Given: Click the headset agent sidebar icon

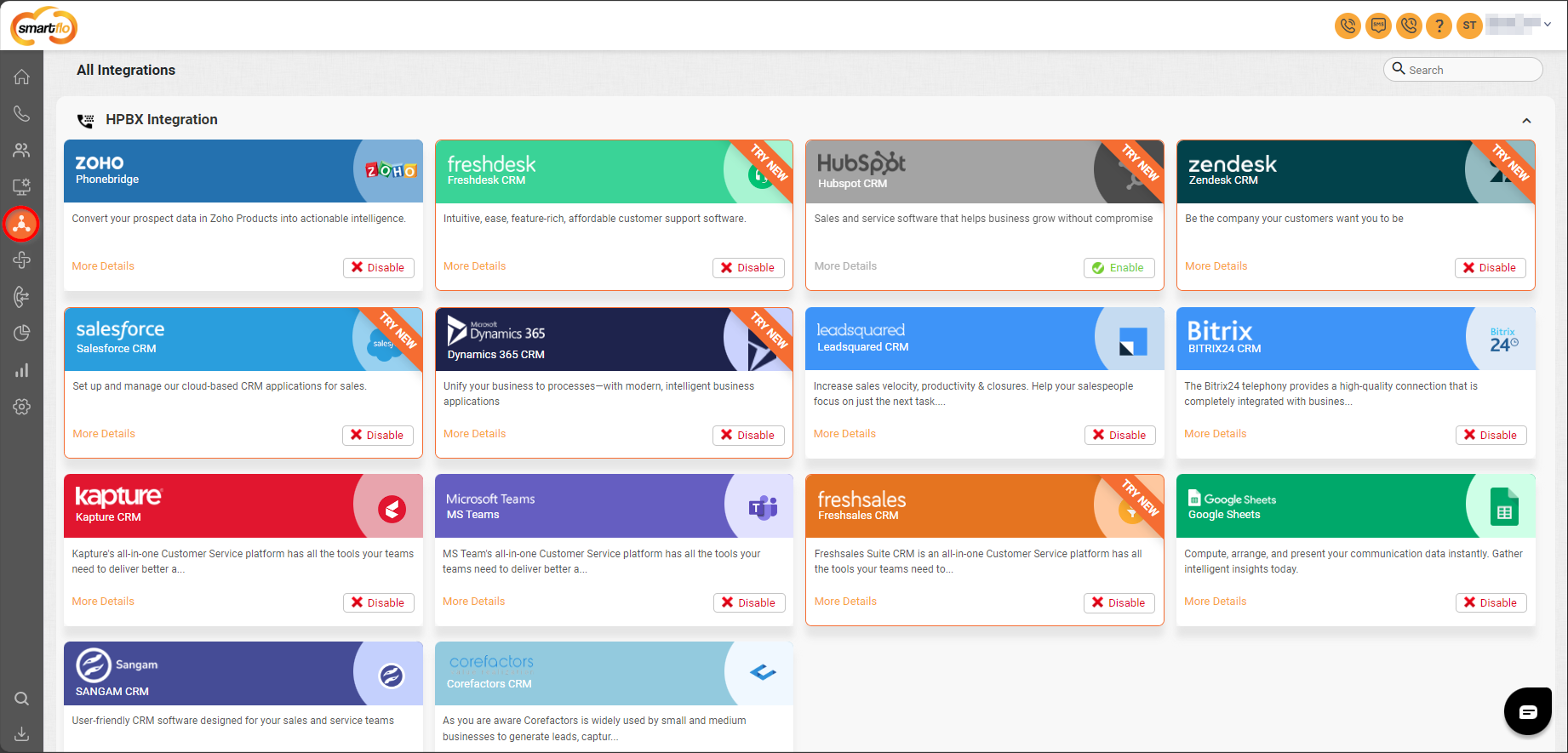Looking at the screenshot, I should (21, 297).
